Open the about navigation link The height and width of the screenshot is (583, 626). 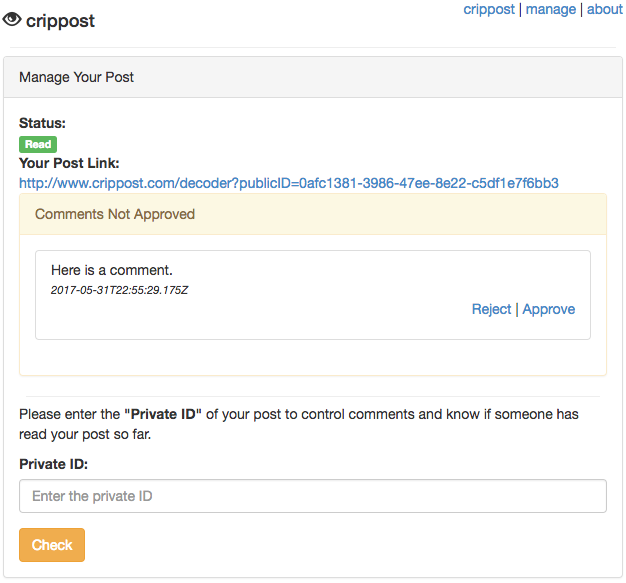604,9
